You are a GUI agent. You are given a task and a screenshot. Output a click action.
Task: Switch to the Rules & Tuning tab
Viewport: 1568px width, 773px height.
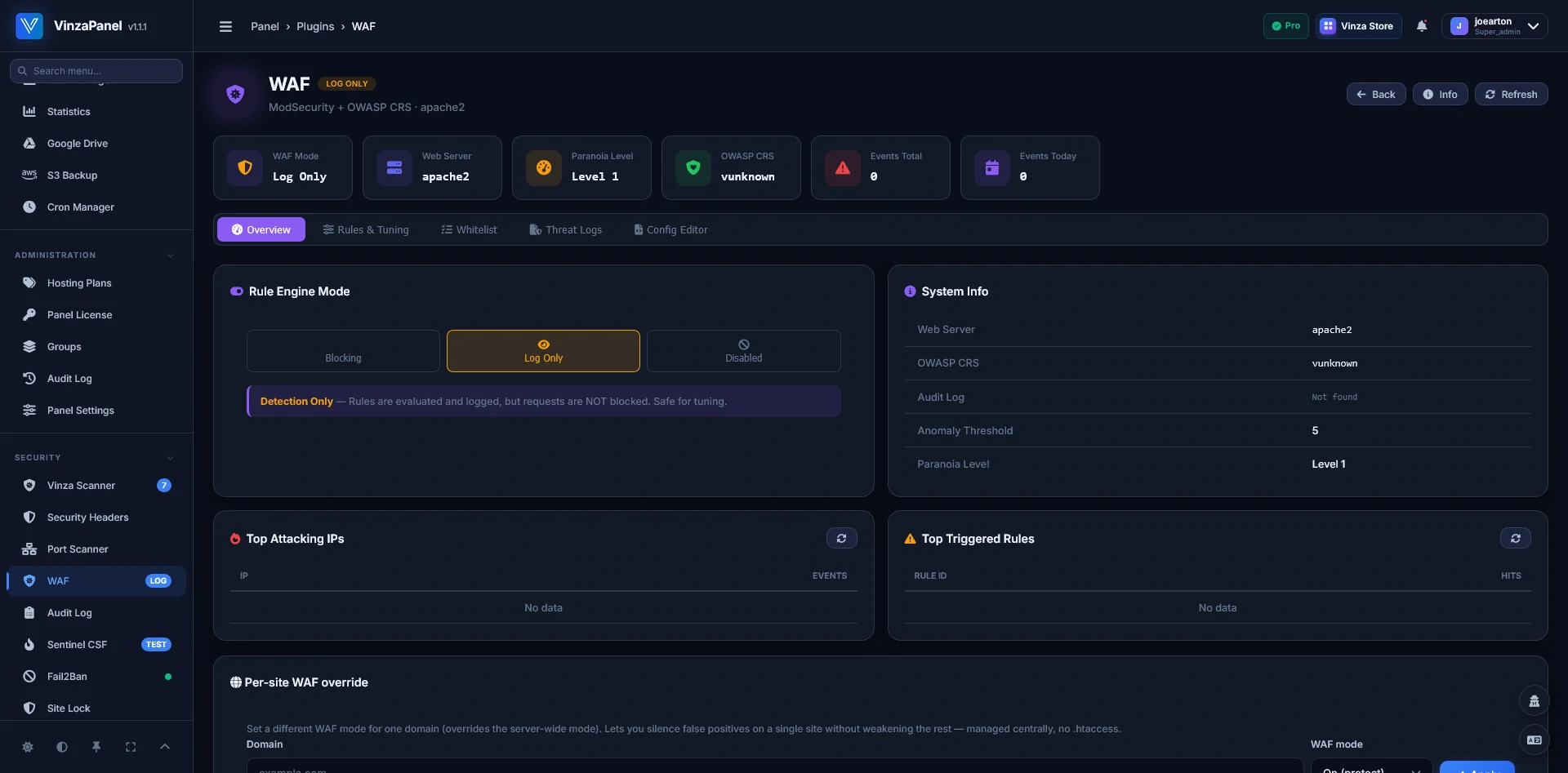366,230
